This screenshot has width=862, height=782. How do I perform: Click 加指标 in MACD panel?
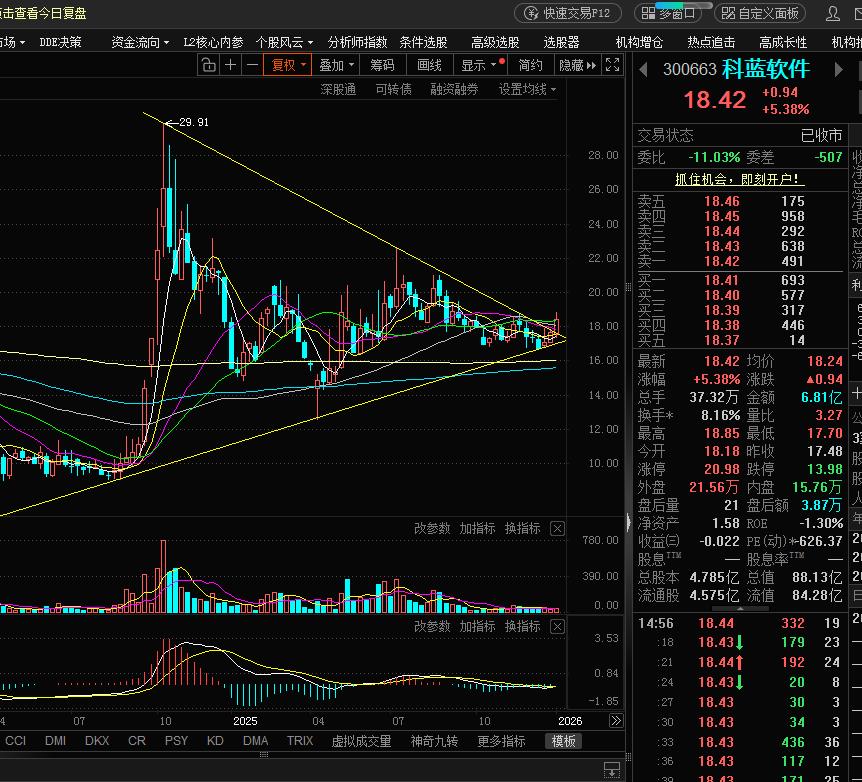click(x=477, y=626)
